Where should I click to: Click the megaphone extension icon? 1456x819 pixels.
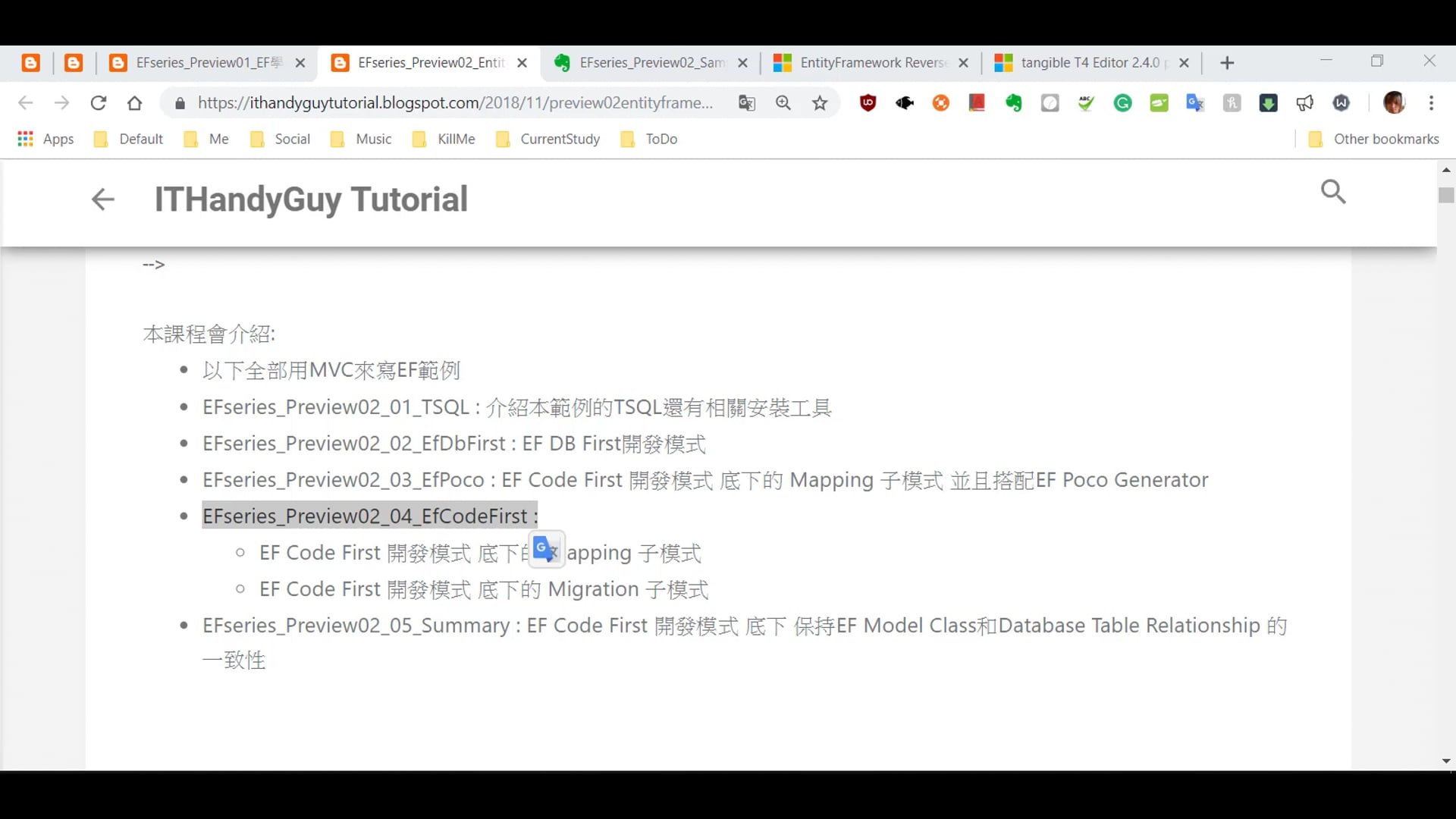[x=1304, y=102]
